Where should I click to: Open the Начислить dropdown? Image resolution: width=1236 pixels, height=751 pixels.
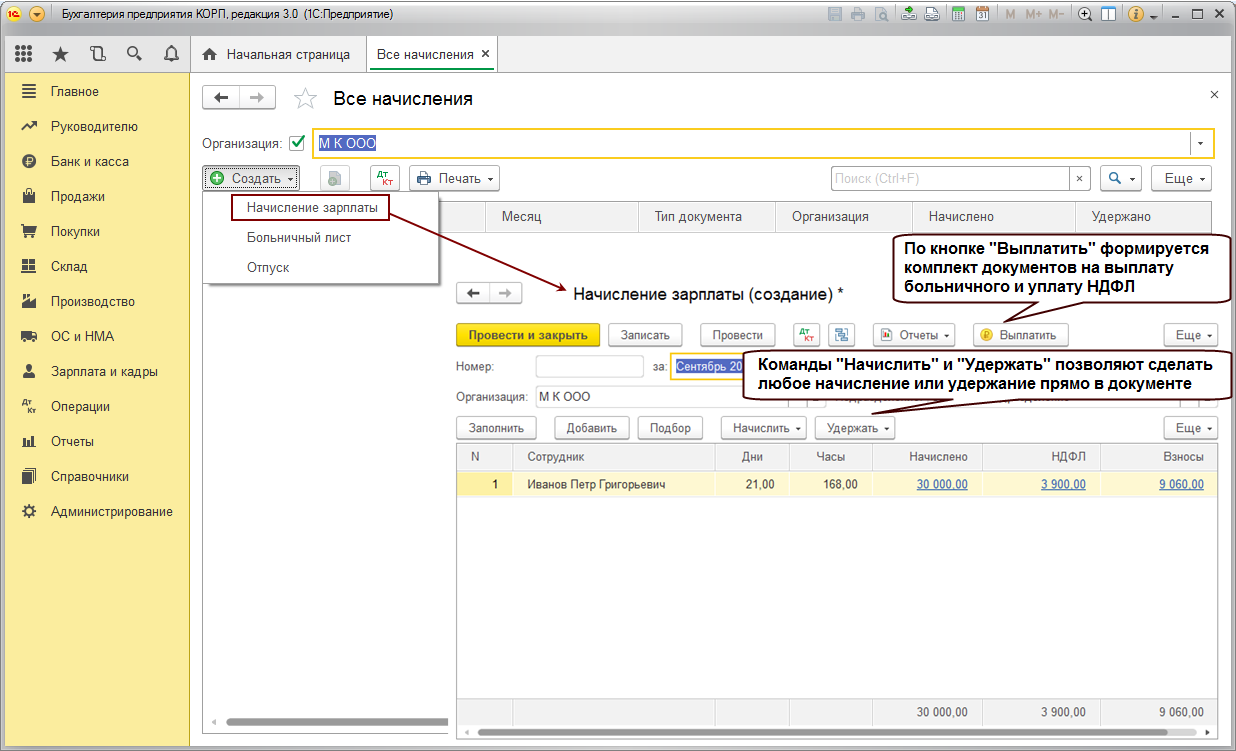click(x=764, y=428)
